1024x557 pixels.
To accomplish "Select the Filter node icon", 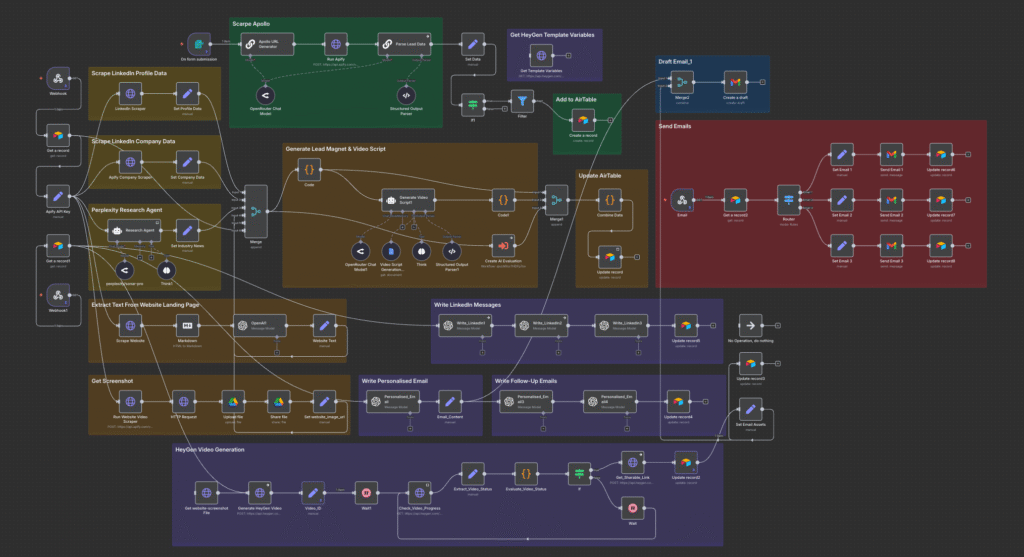I will point(522,99).
